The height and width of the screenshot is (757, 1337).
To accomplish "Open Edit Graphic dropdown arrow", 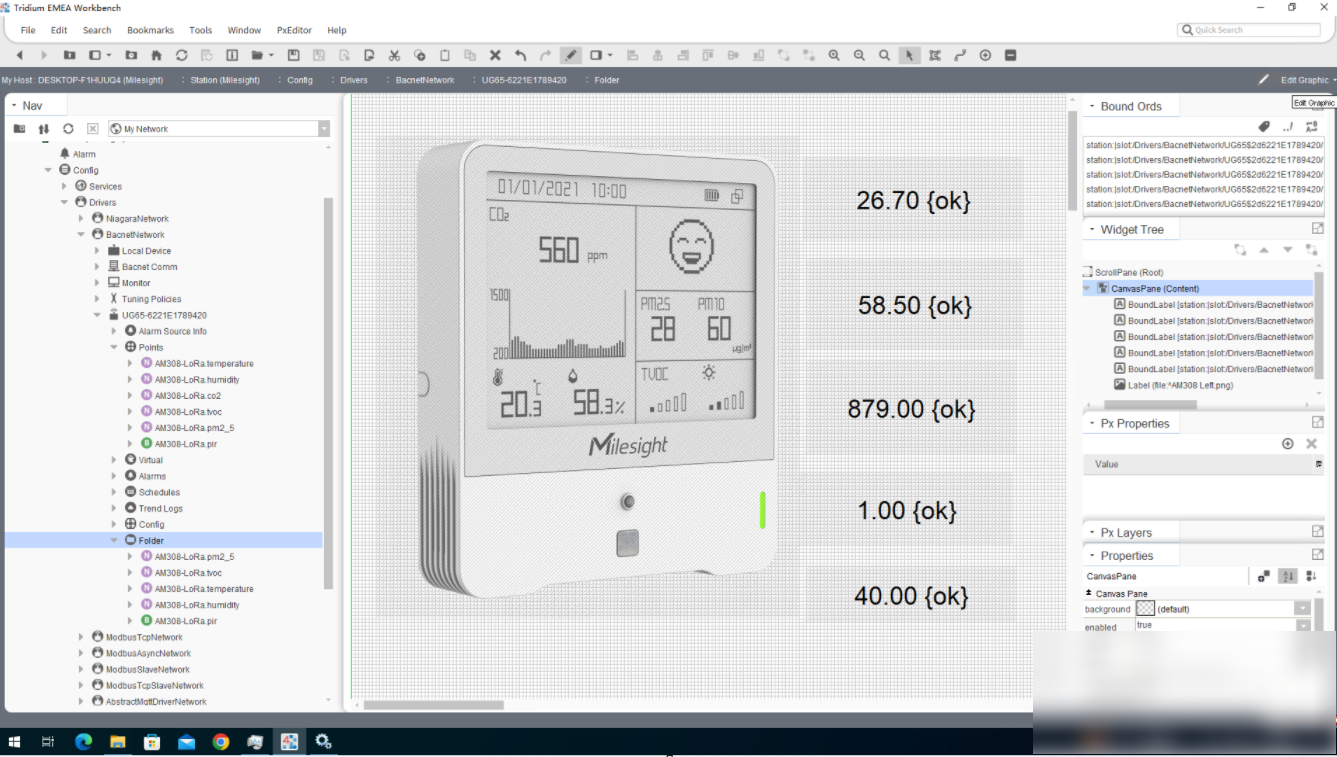I will [x=1333, y=80].
